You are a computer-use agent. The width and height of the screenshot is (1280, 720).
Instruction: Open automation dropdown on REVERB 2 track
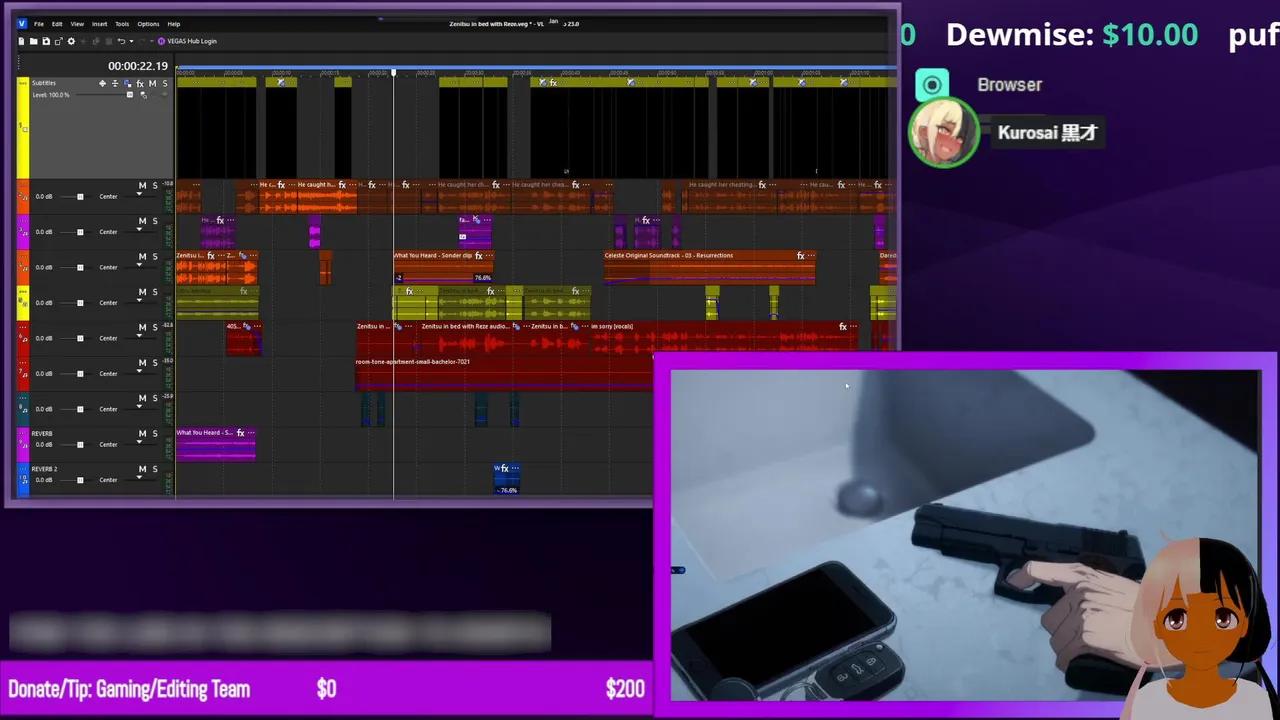(140, 477)
